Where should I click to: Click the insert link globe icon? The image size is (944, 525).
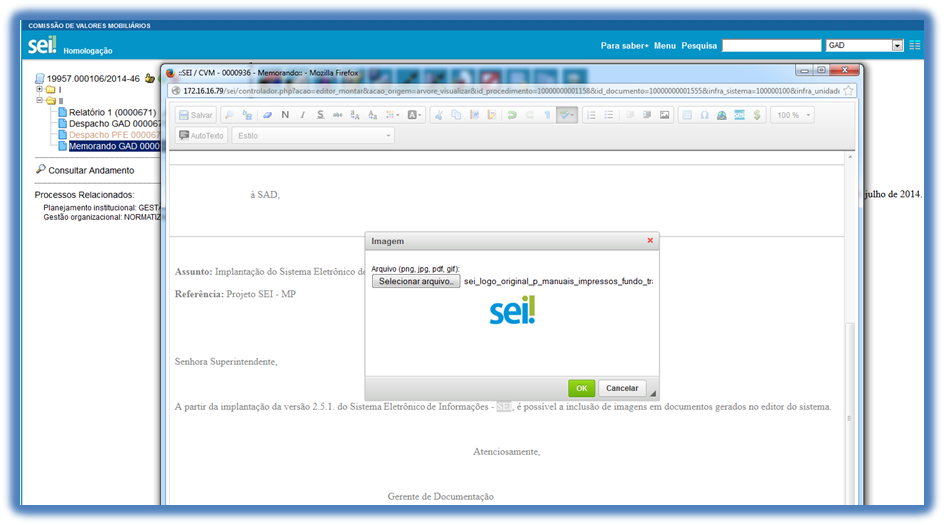coord(722,115)
